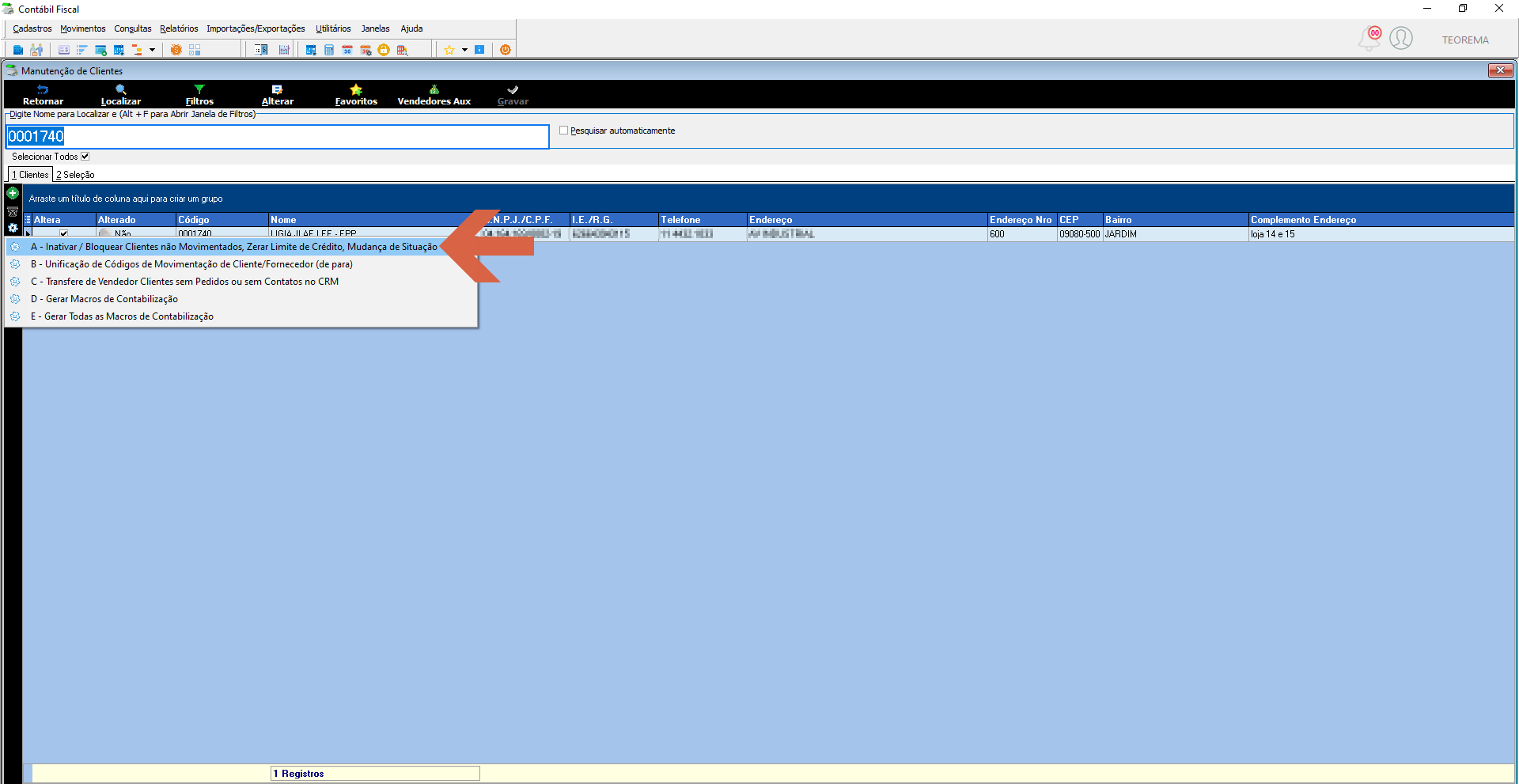Open the user profile avatar icon
The width and height of the screenshot is (1519, 784).
(1401, 38)
